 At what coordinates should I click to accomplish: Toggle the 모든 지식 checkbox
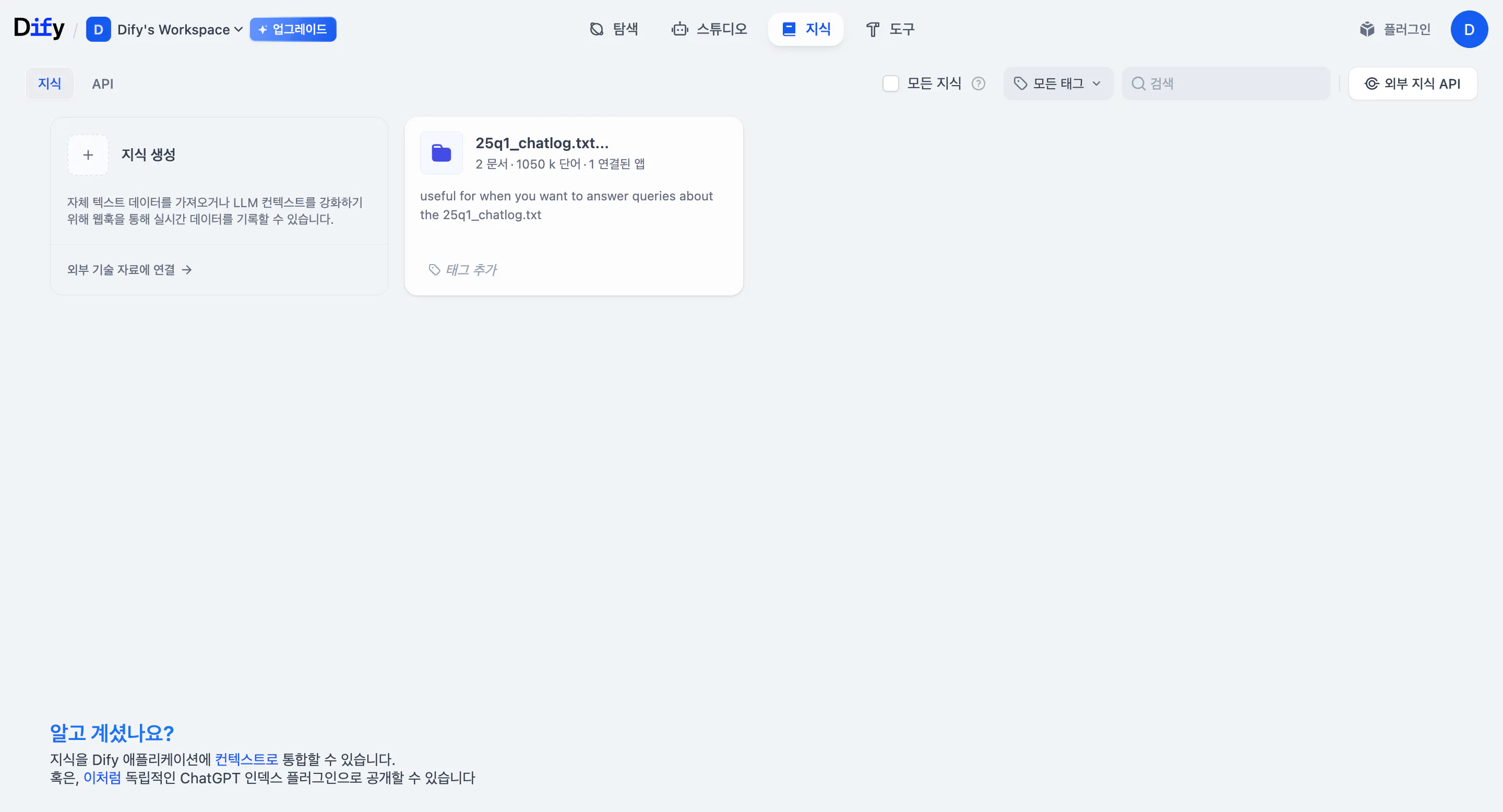(x=890, y=83)
